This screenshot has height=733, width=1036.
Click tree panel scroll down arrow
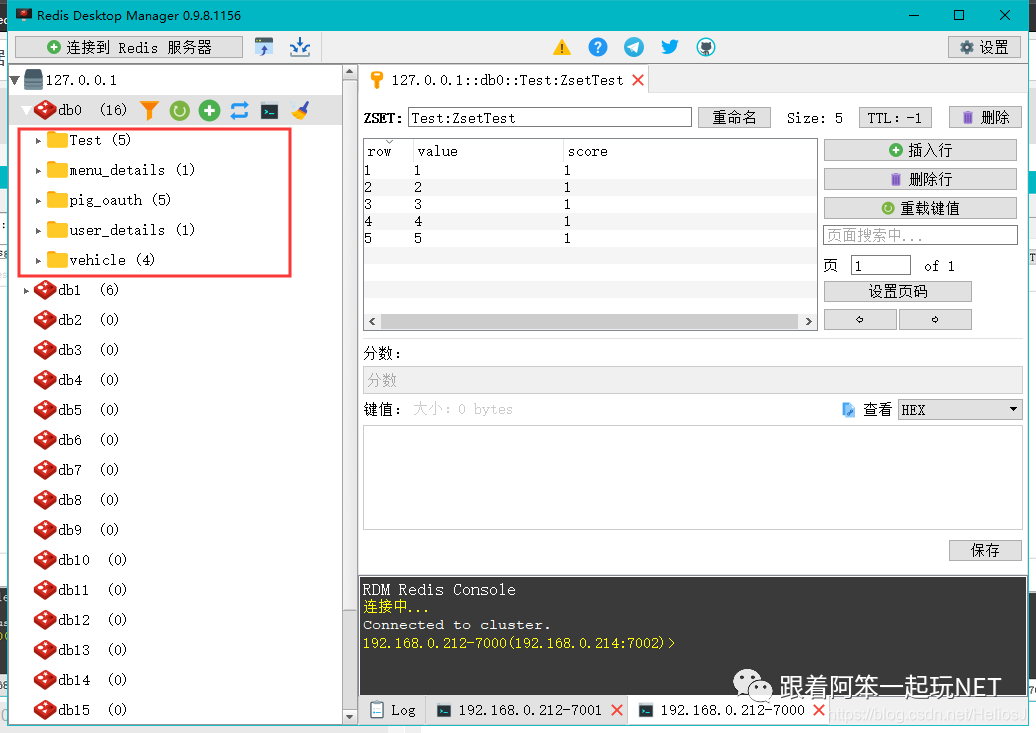click(350, 716)
